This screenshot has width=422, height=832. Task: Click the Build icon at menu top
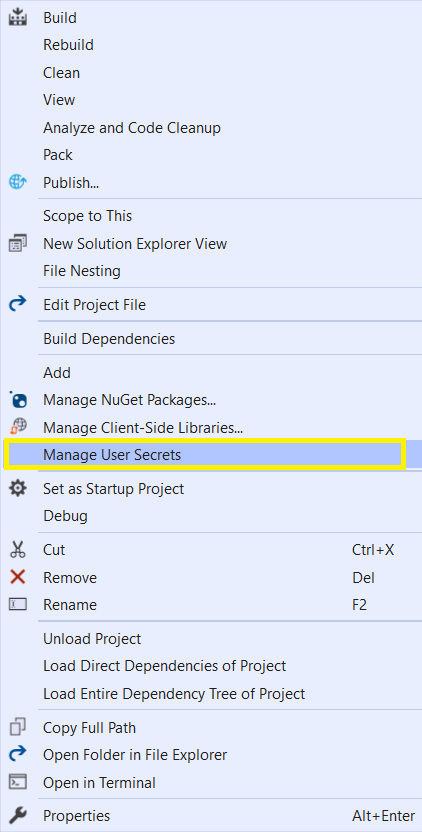pyautogui.click(x=18, y=17)
